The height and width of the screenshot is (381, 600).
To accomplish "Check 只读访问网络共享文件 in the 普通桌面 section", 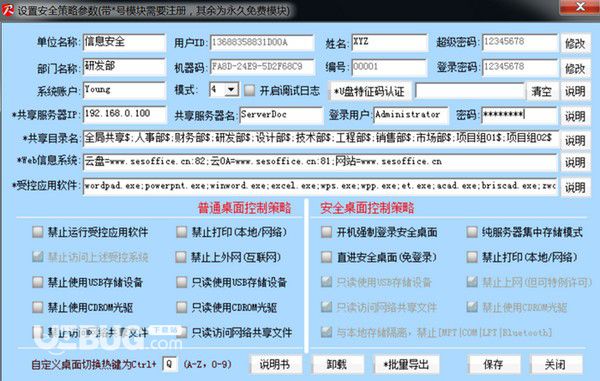I will point(182,332).
